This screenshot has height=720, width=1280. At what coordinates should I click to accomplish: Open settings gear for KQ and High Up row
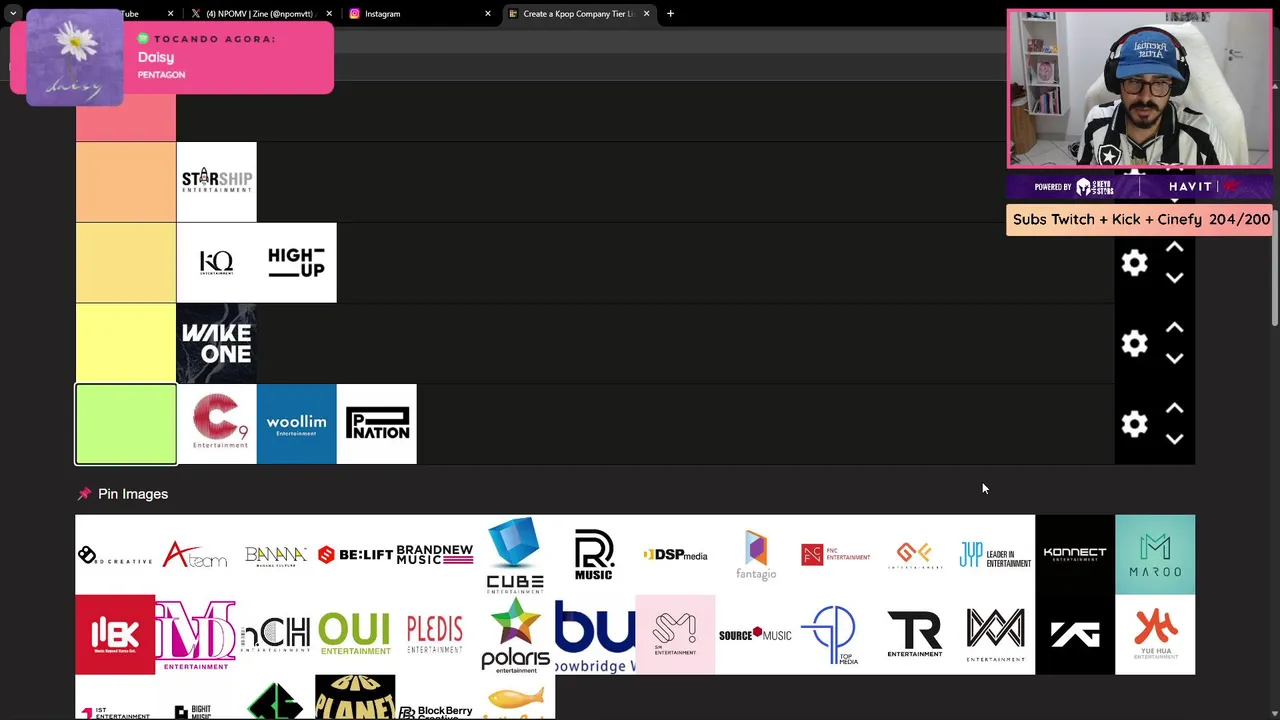(x=1134, y=263)
